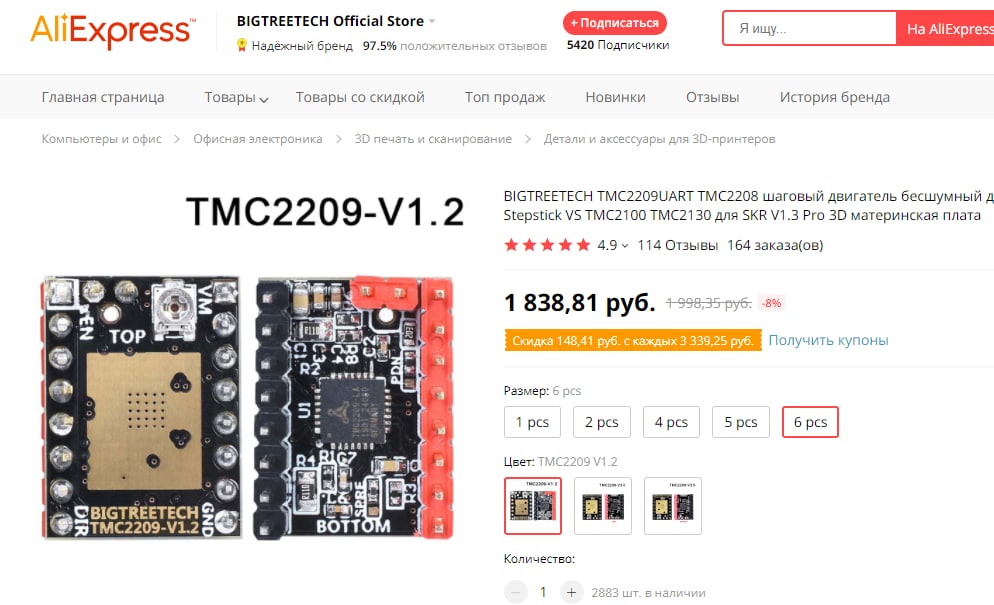The height and width of the screenshot is (605, 994).
Task: Go to the Отзывы store tab
Action: click(713, 97)
